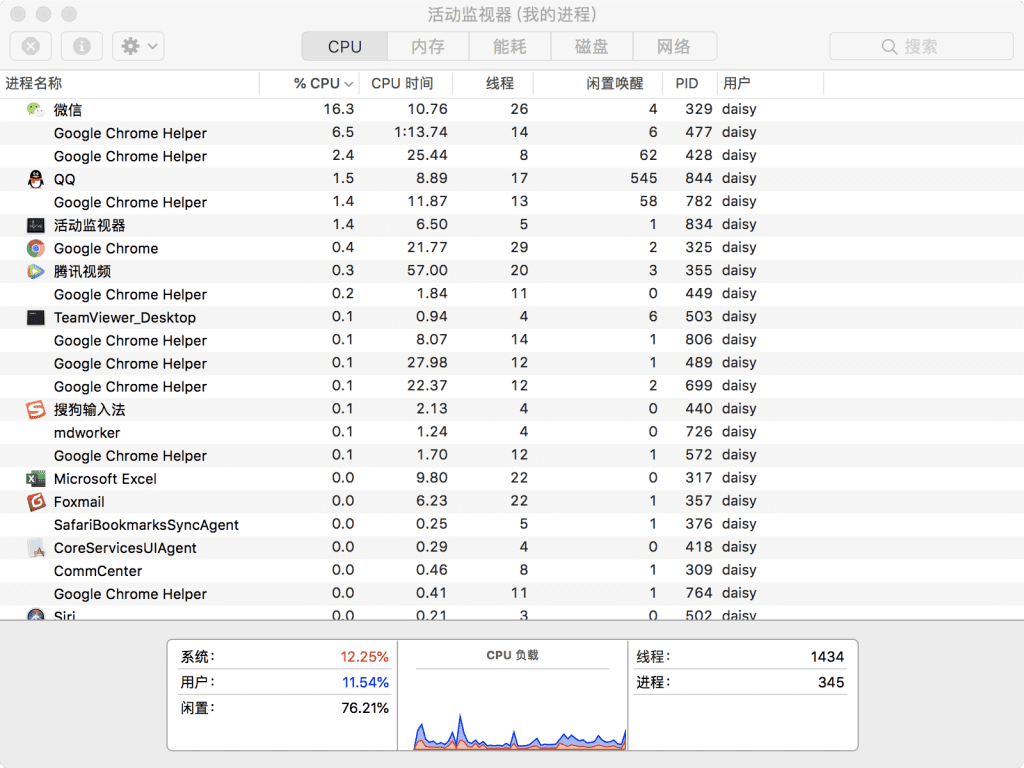This screenshot has height=768, width=1024.
Task: Click the Microsoft Excel icon
Action: pyautogui.click(x=36, y=479)
